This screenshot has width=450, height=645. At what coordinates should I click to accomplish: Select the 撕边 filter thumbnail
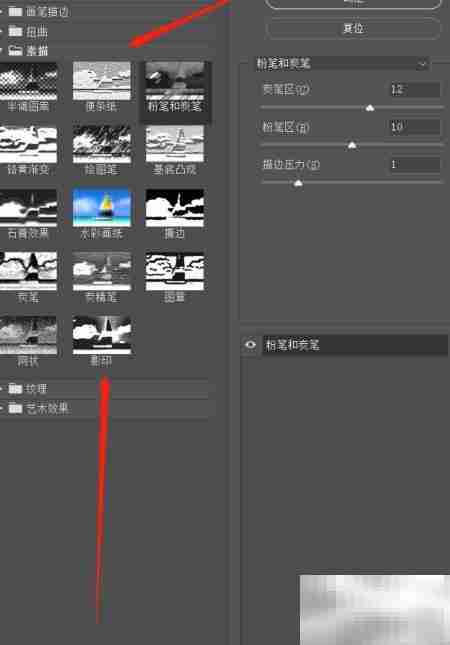(x=175, y=208)
